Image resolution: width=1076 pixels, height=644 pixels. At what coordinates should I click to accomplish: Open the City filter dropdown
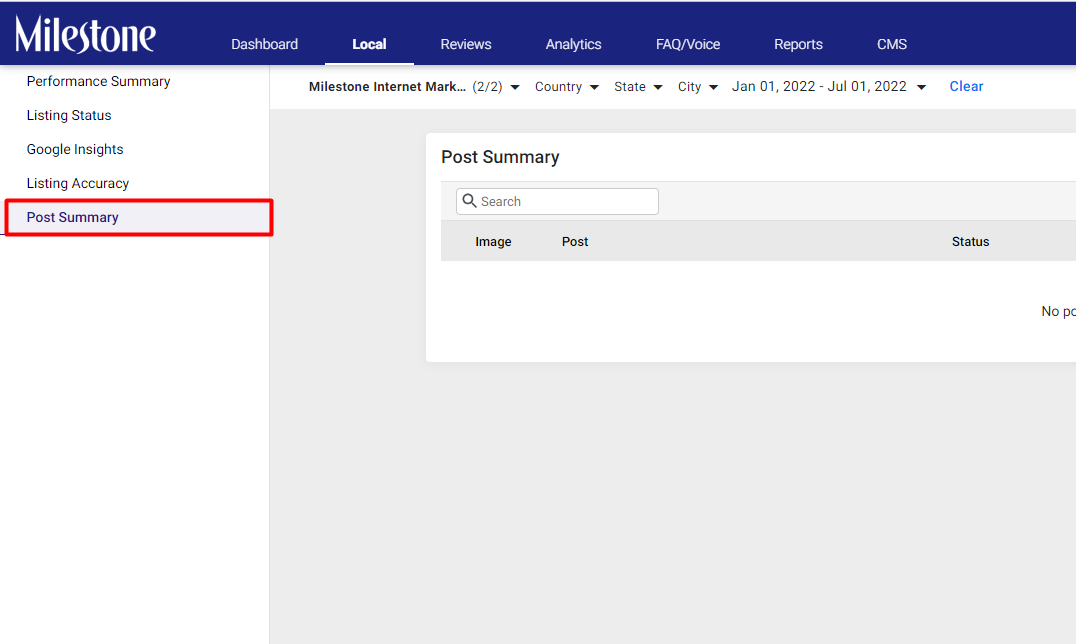(x=698, y=87)
